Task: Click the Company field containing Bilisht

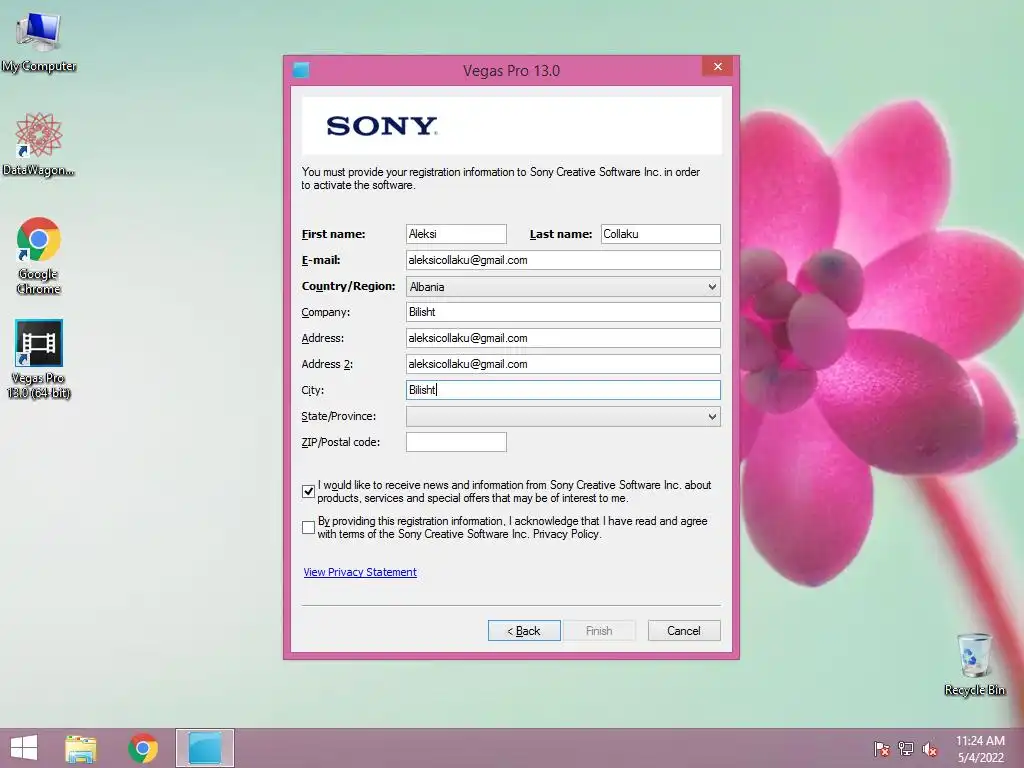Action: point(563,312)
